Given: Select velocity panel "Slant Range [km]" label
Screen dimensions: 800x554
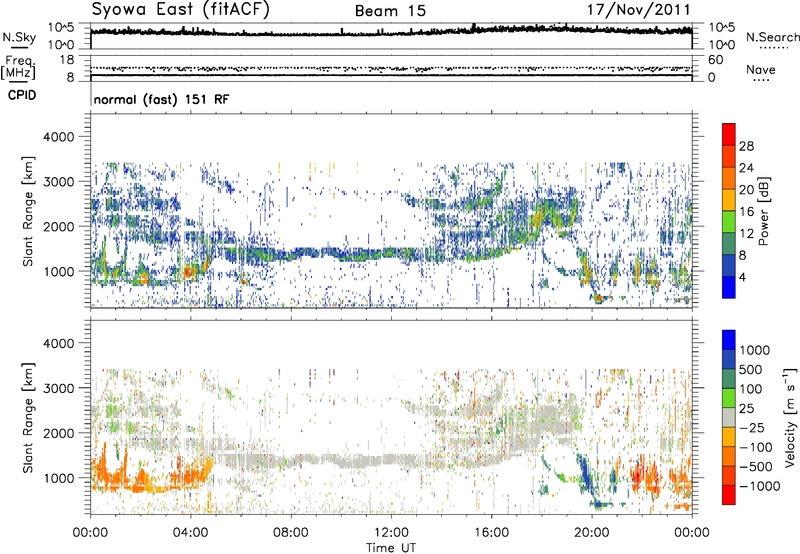Looking at the screenshot, I should (x=28, y=418).
